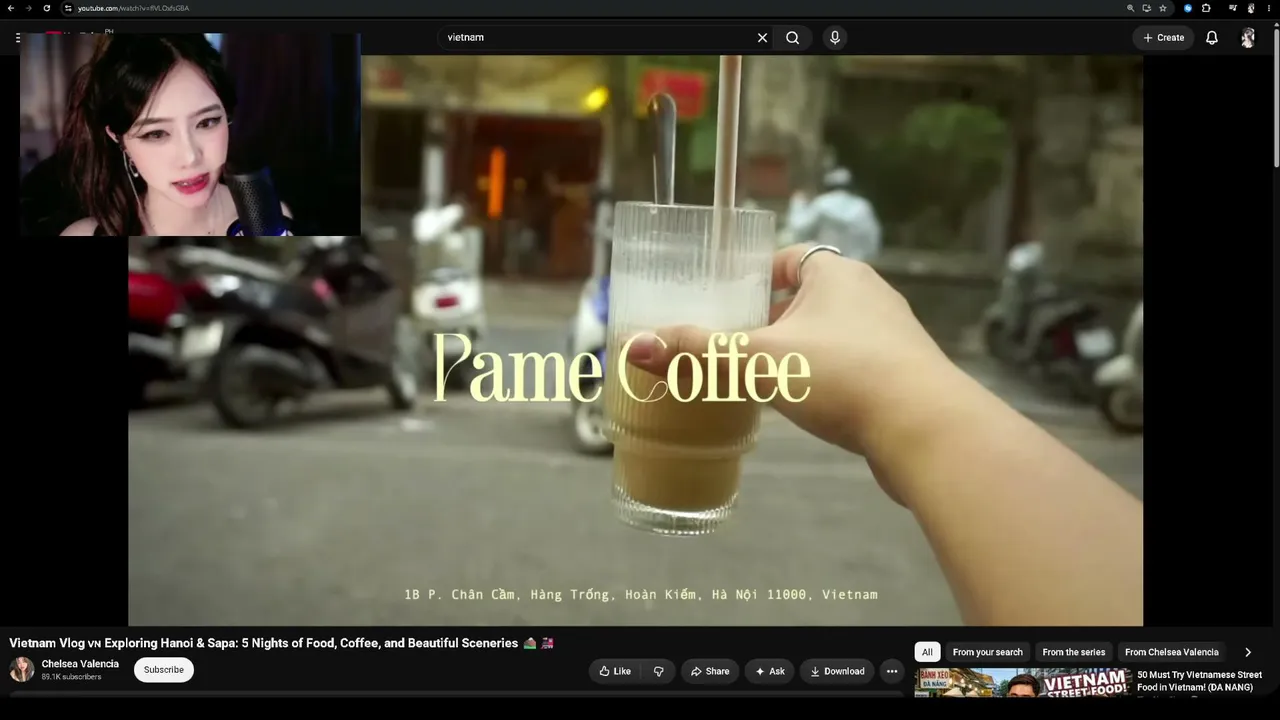Bookmark this page with star icon
Image resolution: width=1280 pixels, height=720 pixels.
tap(1162, 8)
